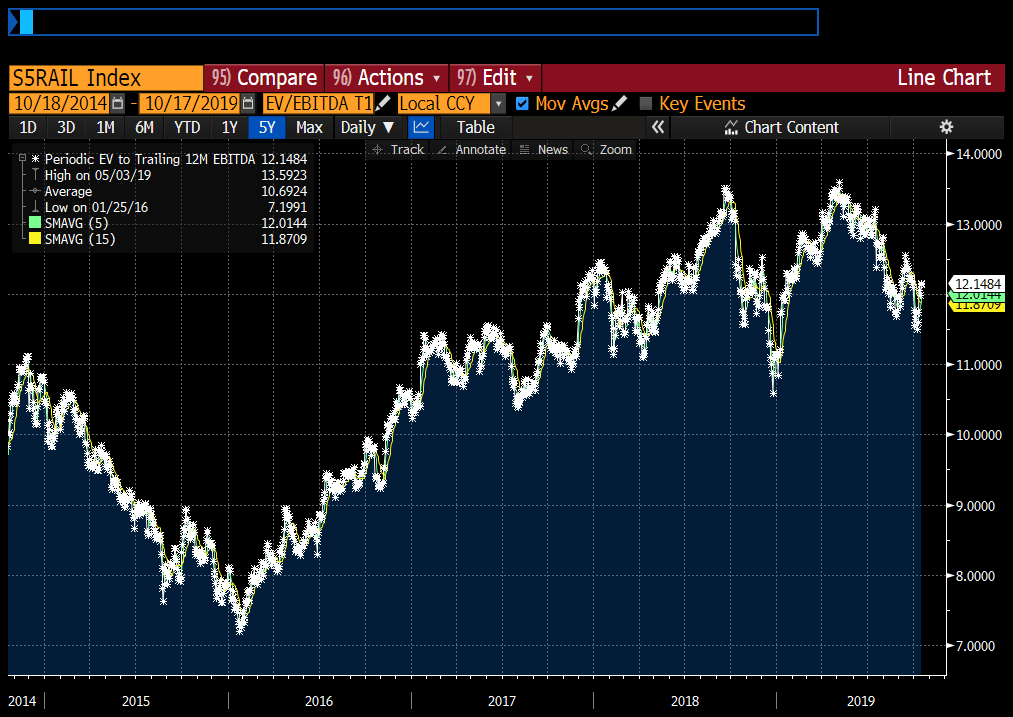The height and width of the screenshot is (717, 1013).
Task: Click the Chart Content icon
Action: click(731, 127)
